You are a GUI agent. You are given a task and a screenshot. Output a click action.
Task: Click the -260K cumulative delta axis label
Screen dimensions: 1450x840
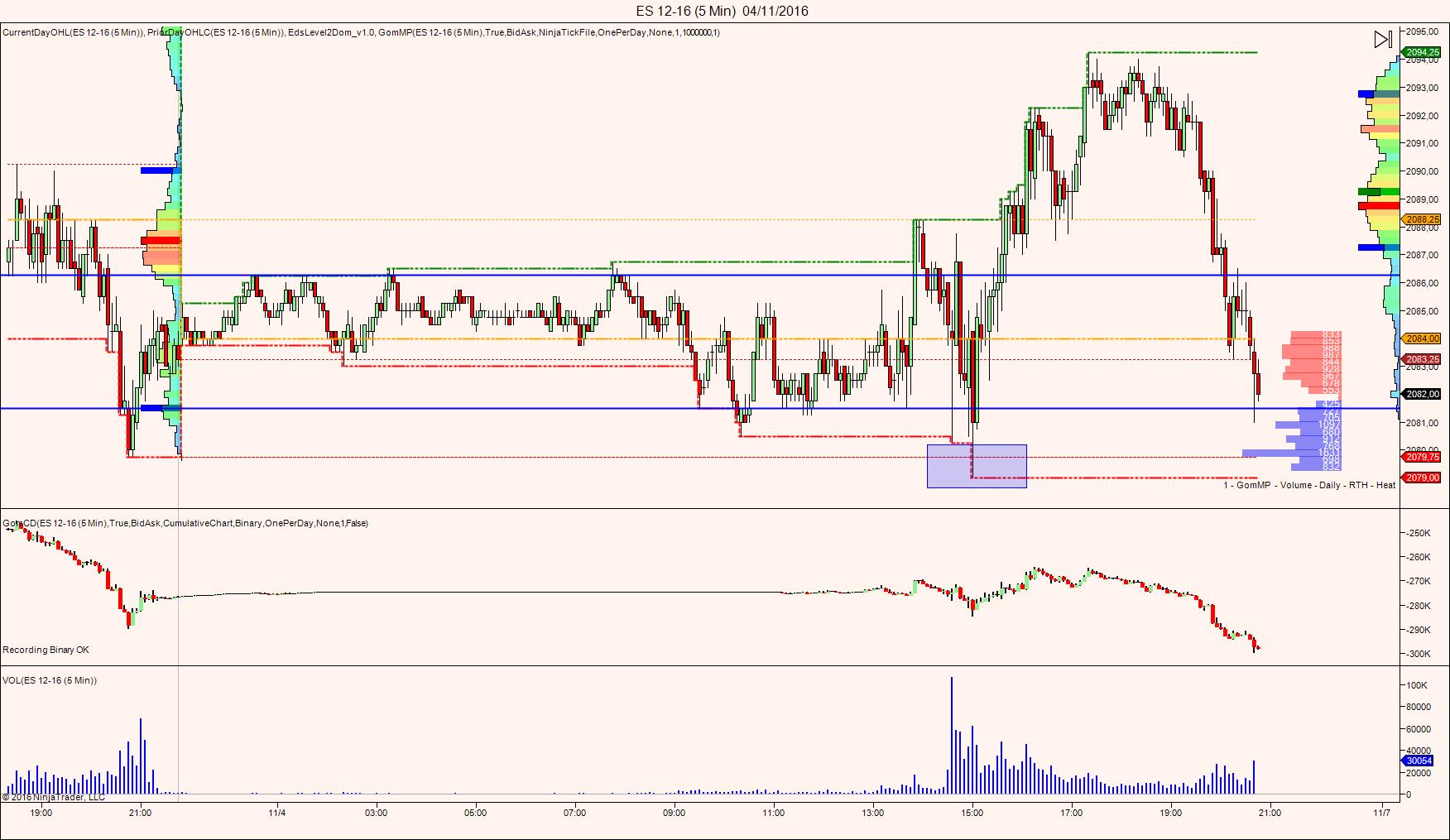pyautogui.click(x=1419, y=557)
